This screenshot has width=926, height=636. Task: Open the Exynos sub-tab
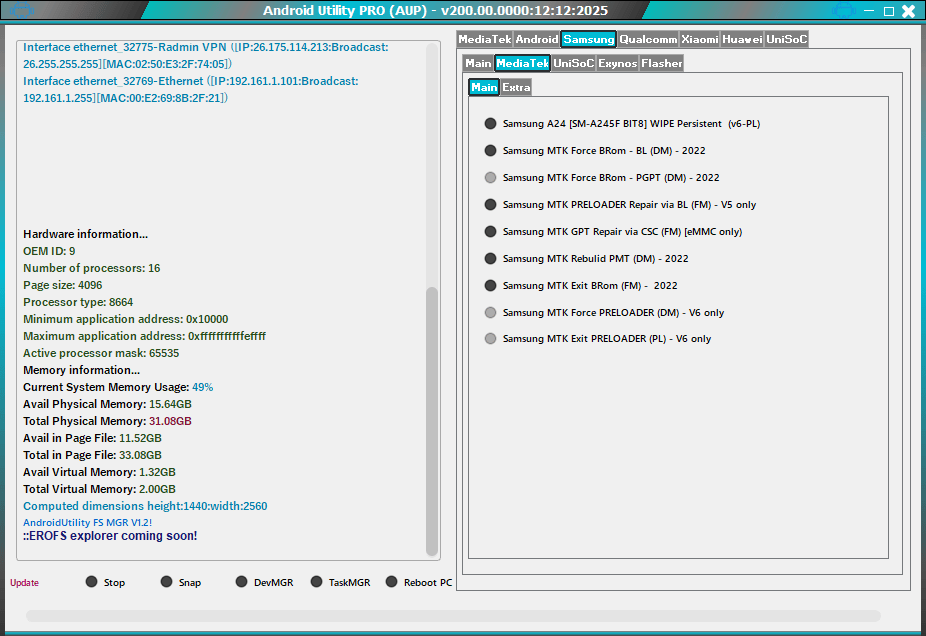pos(618,62)
